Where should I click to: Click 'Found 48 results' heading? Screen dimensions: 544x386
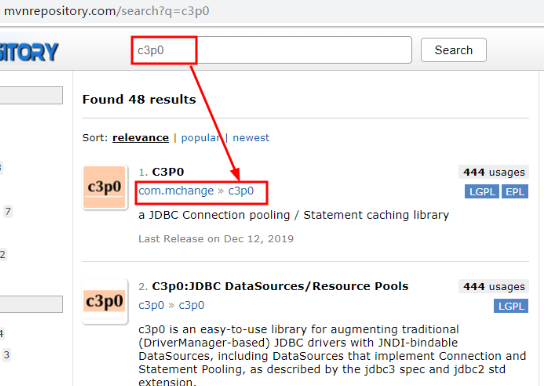[x=139, y=100]
